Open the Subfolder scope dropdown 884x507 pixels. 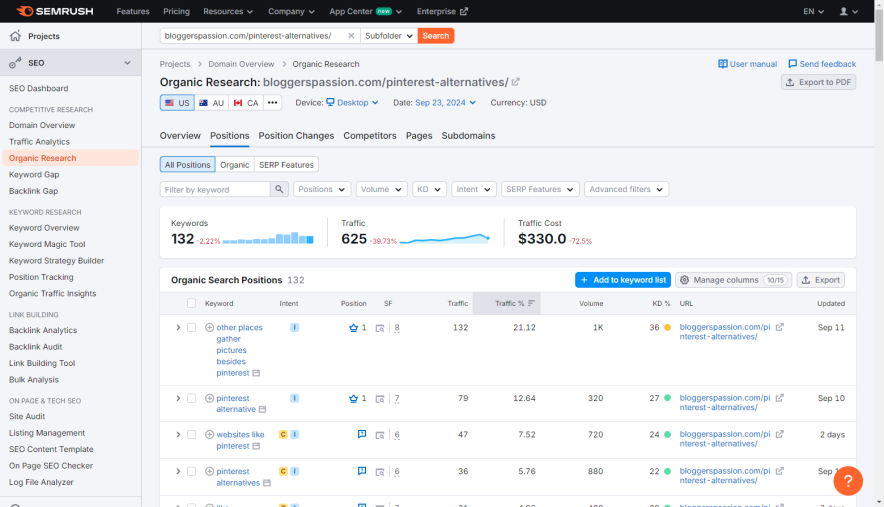point(389,36)
